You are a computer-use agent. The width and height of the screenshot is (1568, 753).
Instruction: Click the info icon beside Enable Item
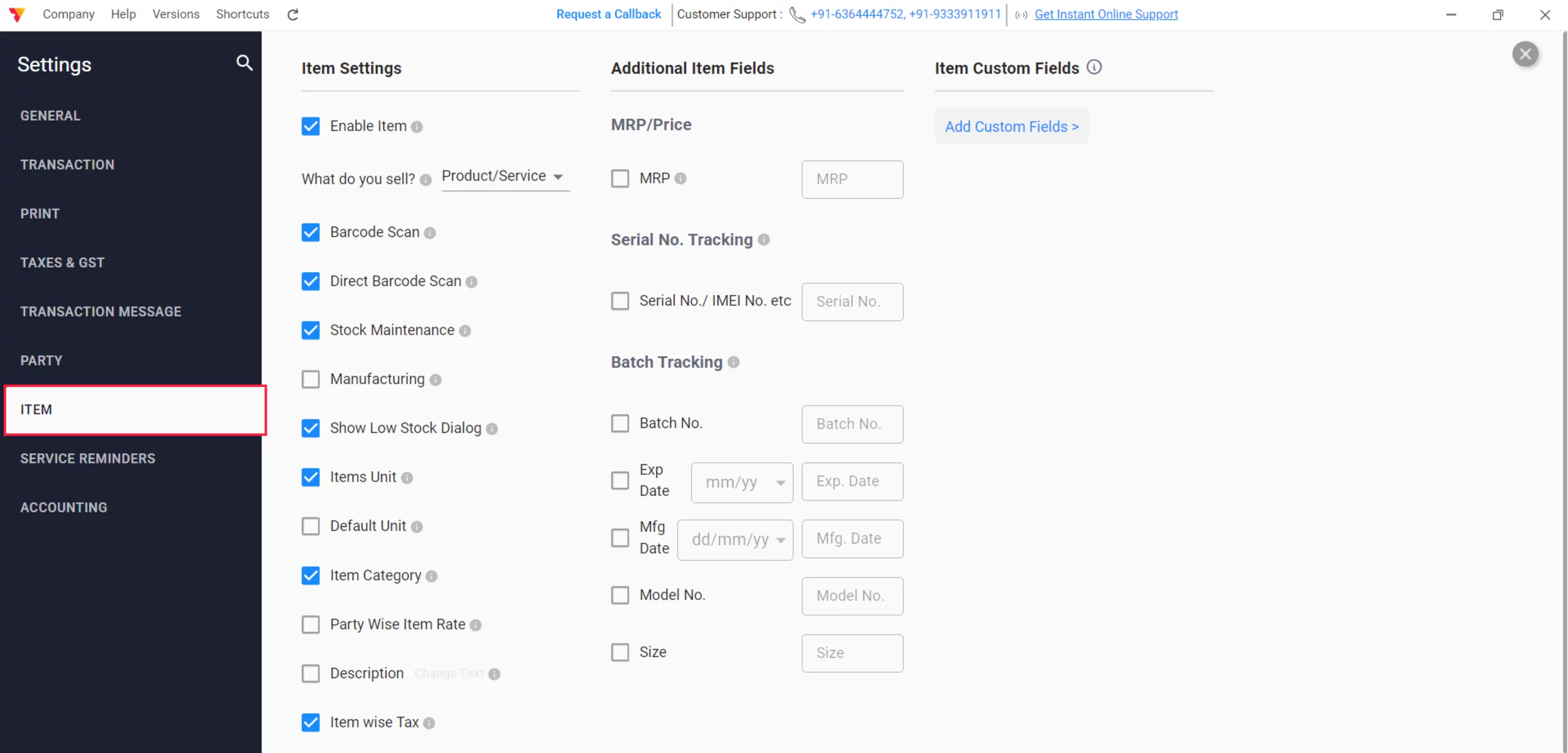click(x=418, y=127)
